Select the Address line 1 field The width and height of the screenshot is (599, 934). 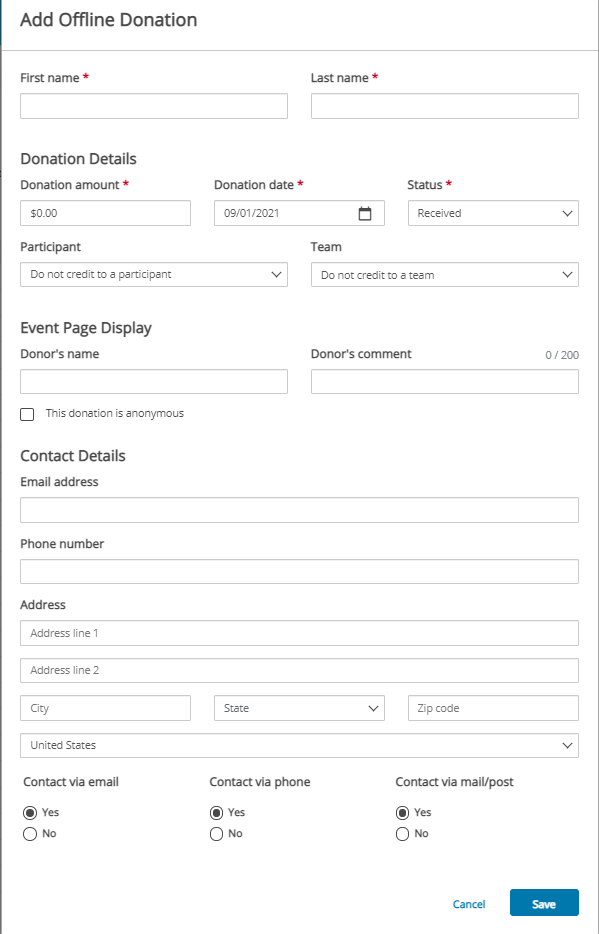300,633
